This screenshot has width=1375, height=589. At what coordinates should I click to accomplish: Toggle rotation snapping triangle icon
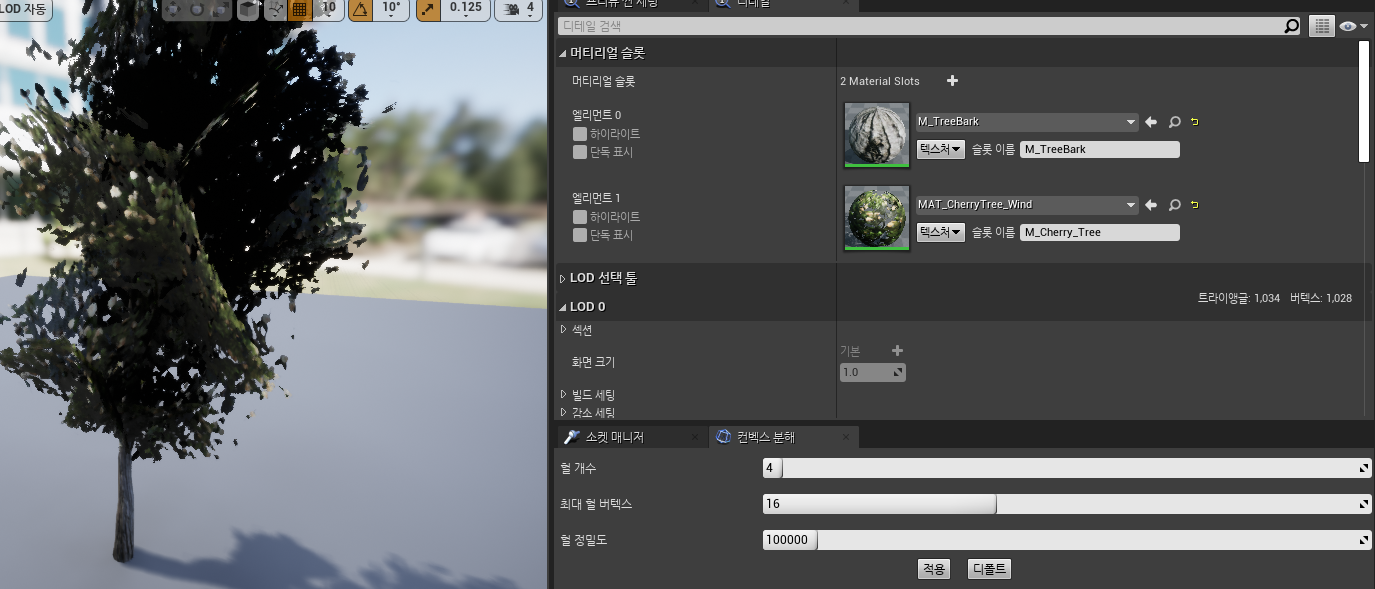coord(359,9)
